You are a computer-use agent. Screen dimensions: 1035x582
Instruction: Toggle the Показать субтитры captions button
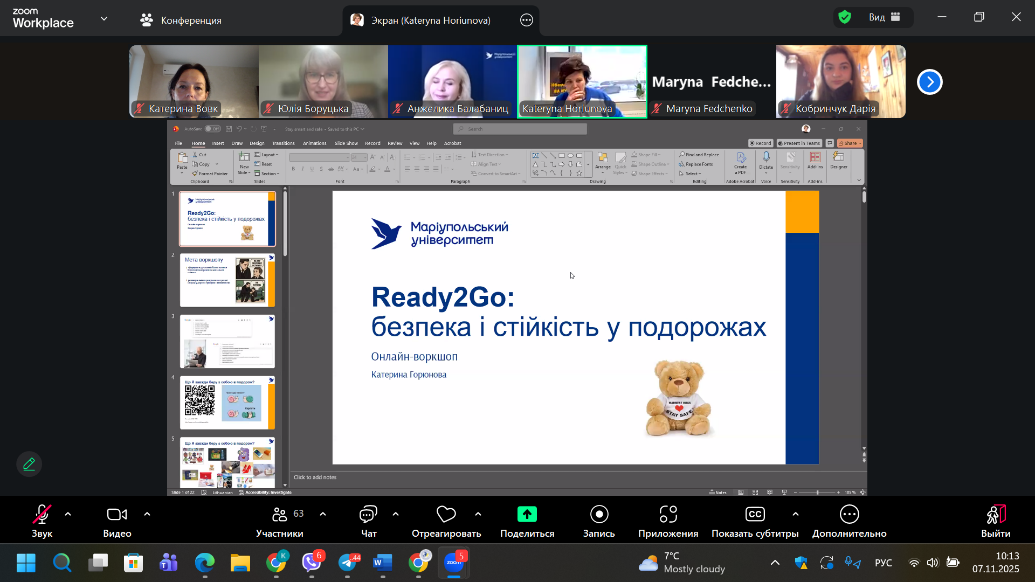(755, 514)
